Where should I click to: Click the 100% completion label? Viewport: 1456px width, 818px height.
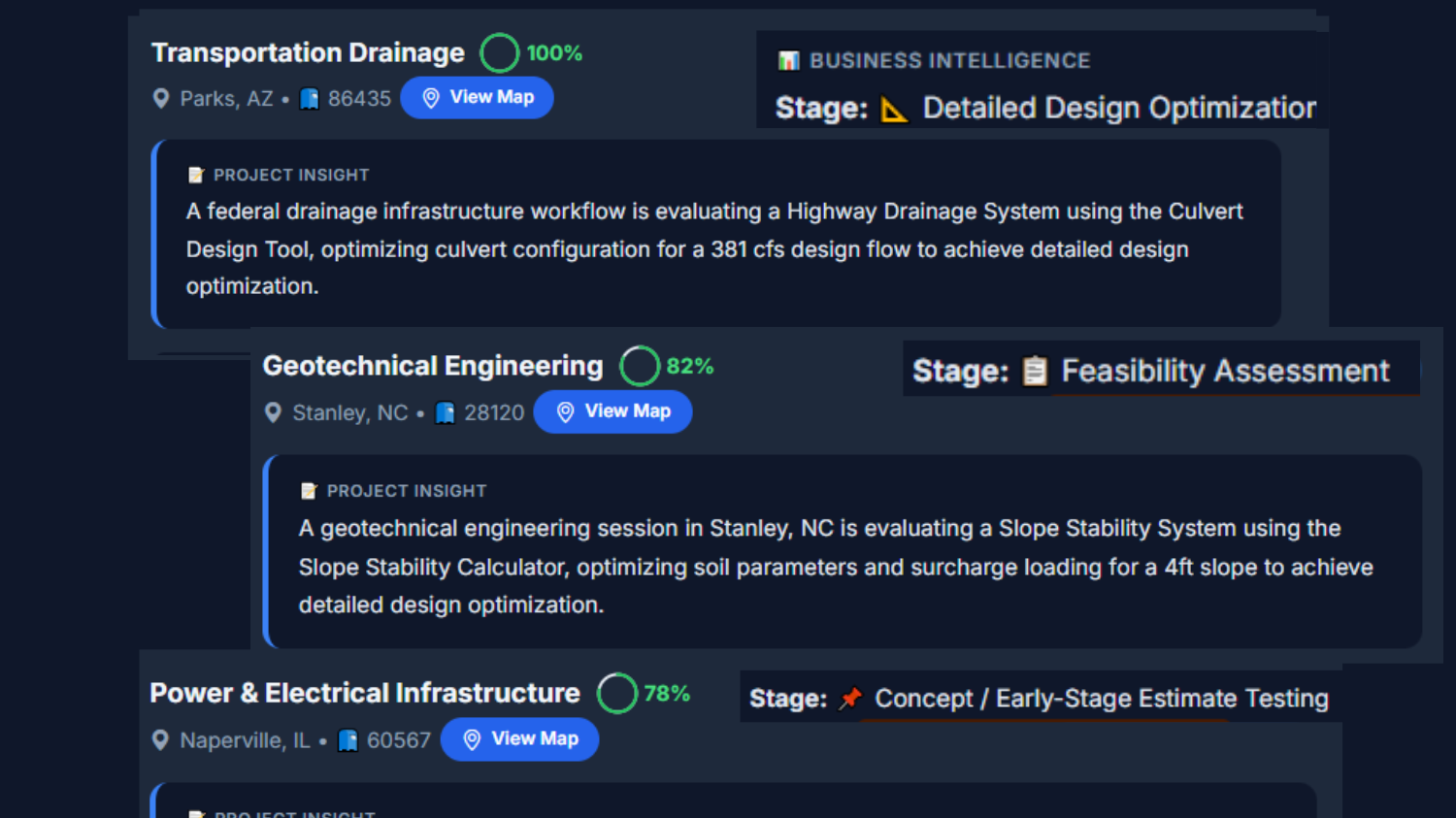[554, 53]
